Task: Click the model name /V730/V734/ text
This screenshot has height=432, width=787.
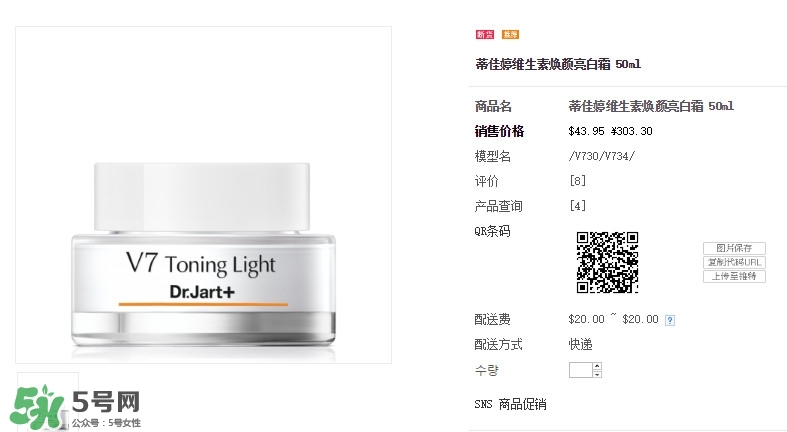Action: [x=602, y=156]
